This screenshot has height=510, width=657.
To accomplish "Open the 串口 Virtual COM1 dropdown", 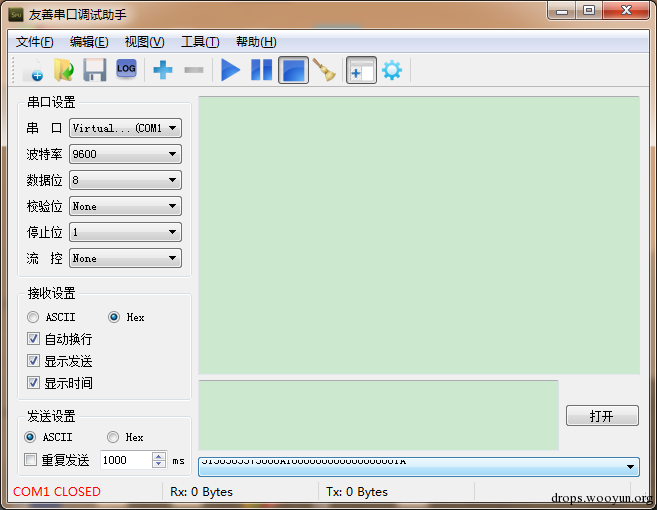I will [125, 128].
